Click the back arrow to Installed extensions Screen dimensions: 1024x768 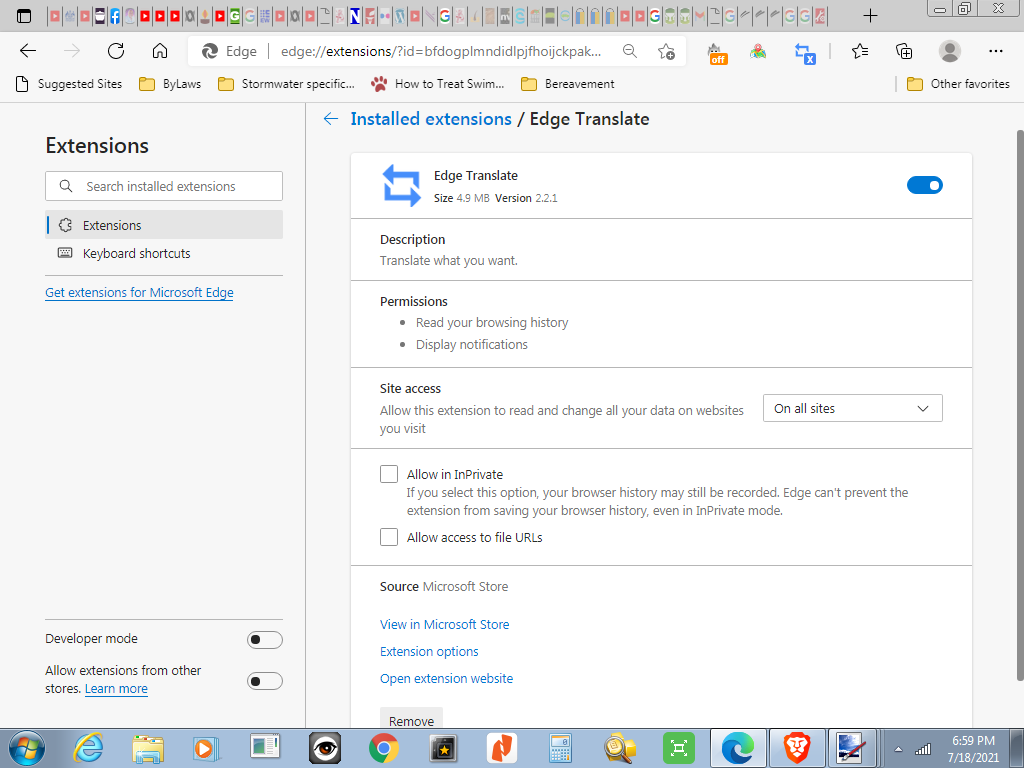point(331,119)
